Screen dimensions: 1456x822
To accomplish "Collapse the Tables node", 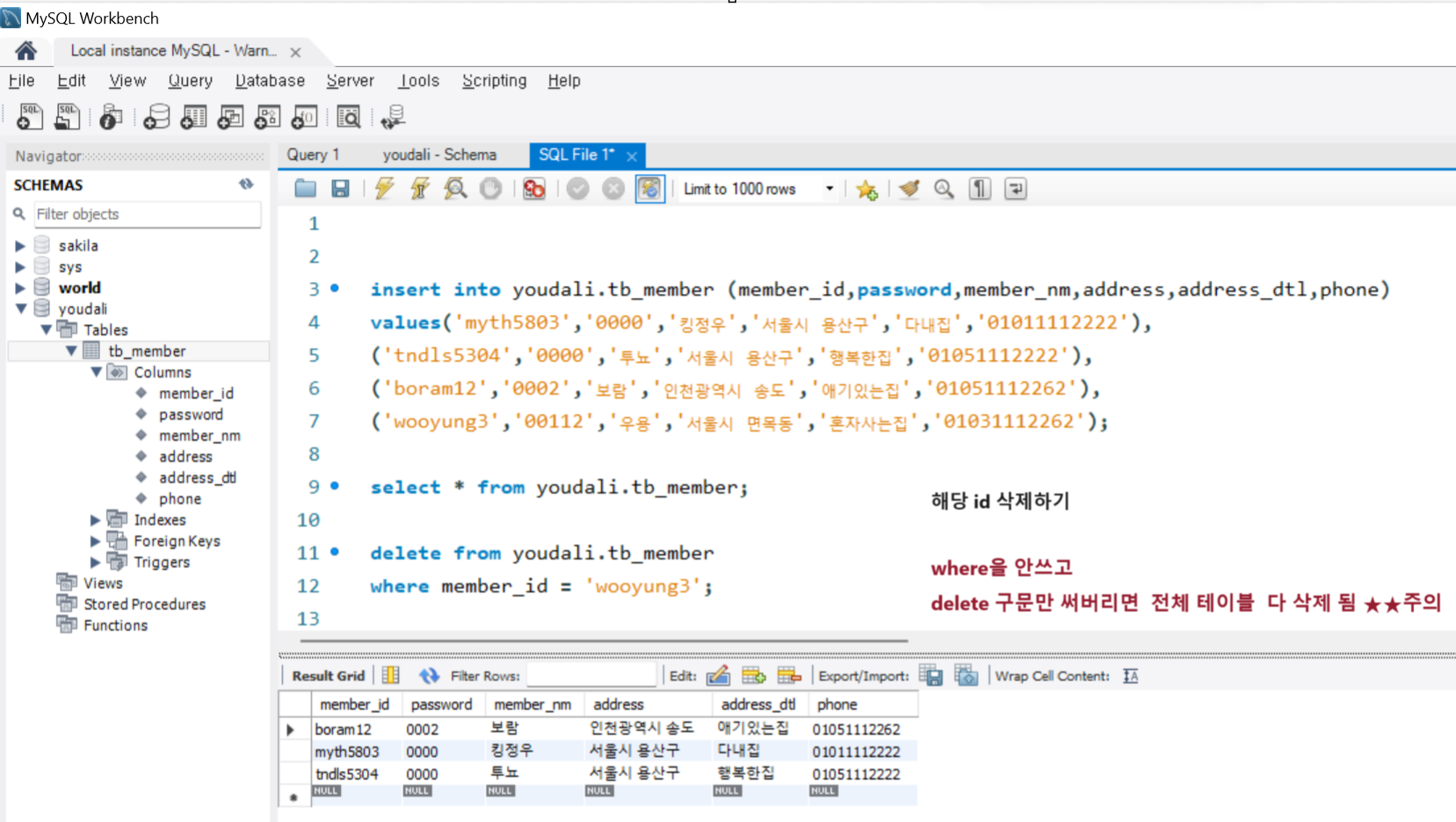I will 46,329.
